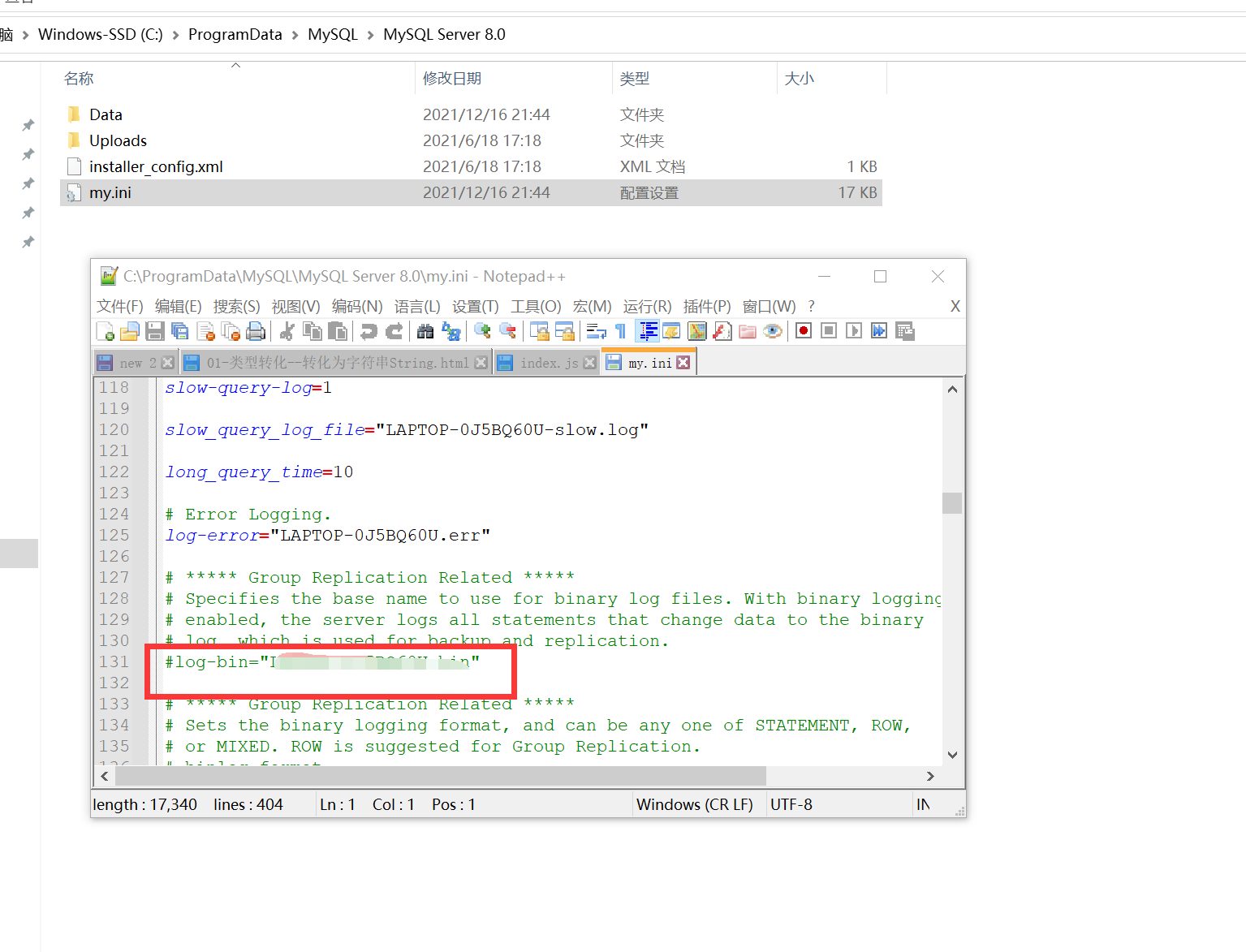This screenshot has height=952, width=1246.
Task: Save the current file with Save icon
Action: coord(155,331)
